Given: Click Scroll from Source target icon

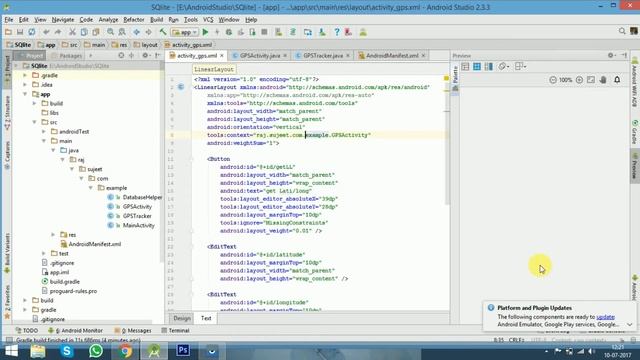Looking at the screenshot, I should [x=121, y=55].
